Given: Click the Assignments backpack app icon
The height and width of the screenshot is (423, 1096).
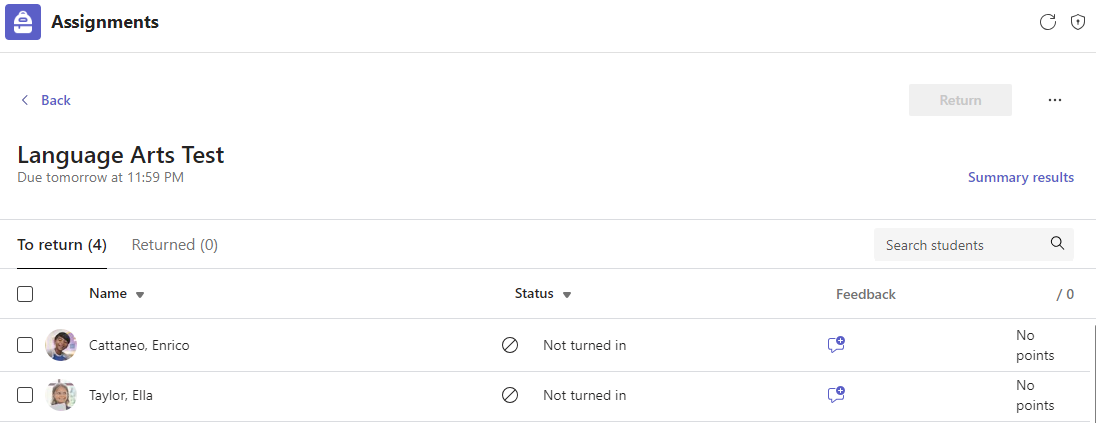Looking at the screenshot, I should (23, 22).
